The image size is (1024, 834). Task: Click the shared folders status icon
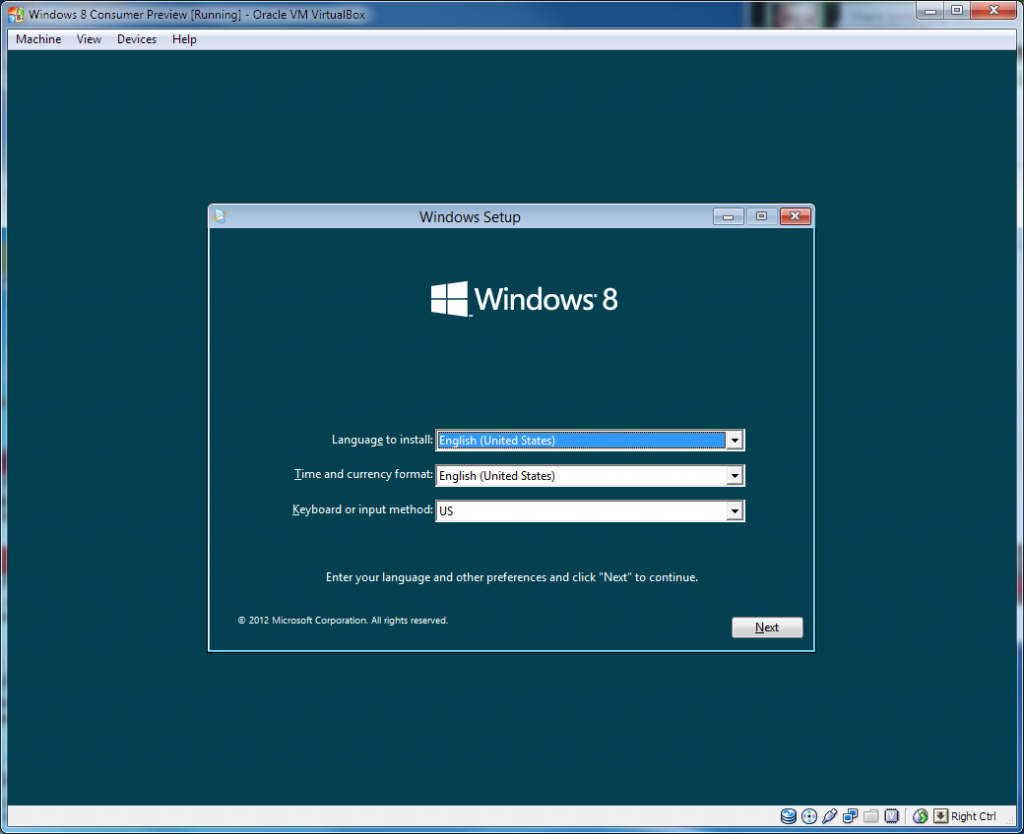click(870, 816)
